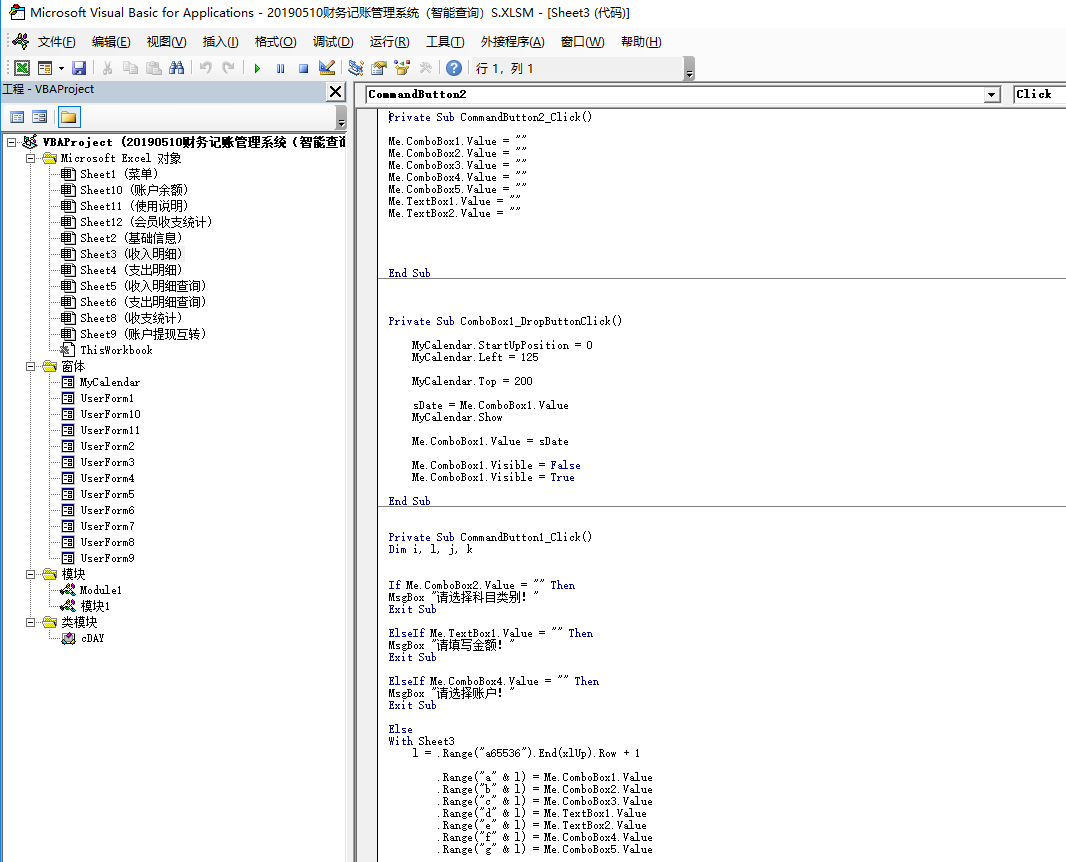Click the View Microsoft Excel toolbar icon
Image resolution: width=1066 pixels, height=862 pixels.
[22, 68]
